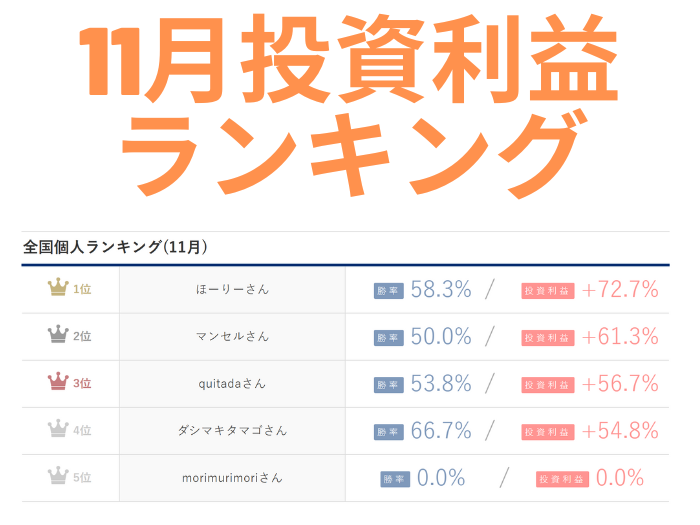This screenshot has height=525, width=700.
Task: Select quitadaさん user name
Action: coord(232,383)
